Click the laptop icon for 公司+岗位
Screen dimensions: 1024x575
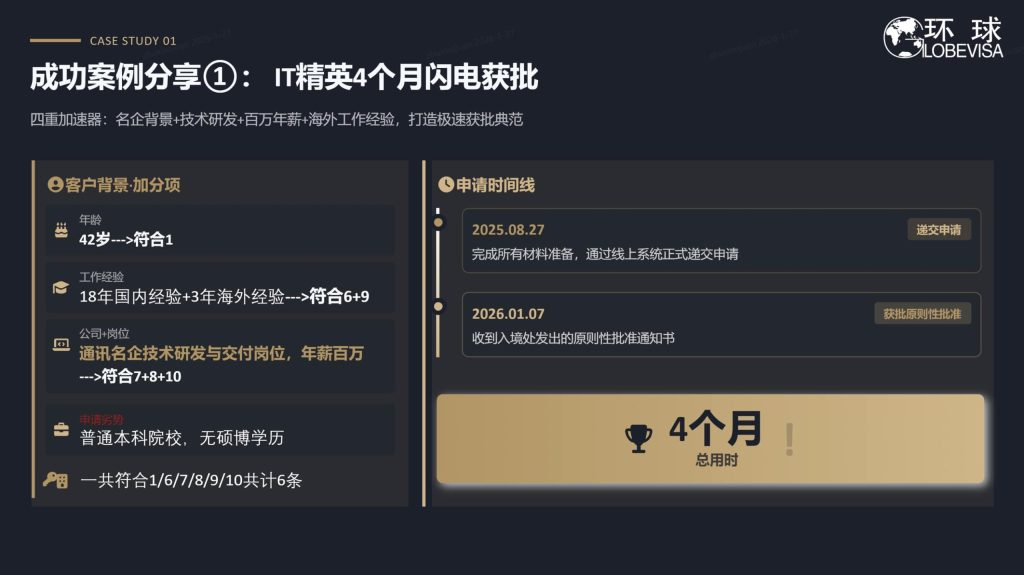click(61, 345)
